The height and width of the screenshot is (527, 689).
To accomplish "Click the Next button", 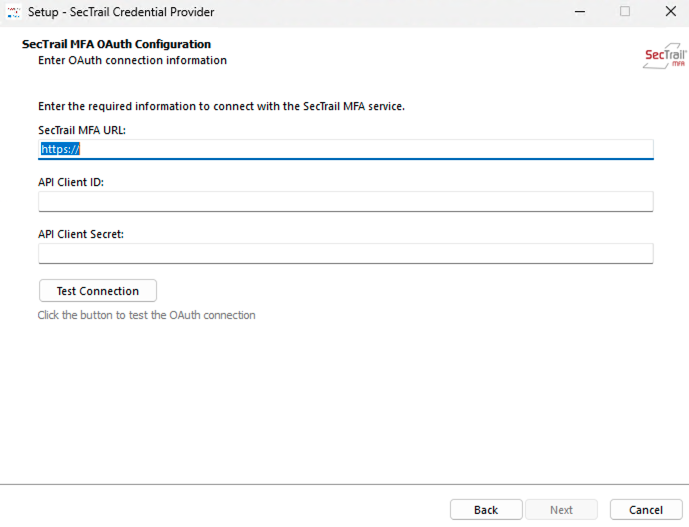I will [x=562, y=510].
